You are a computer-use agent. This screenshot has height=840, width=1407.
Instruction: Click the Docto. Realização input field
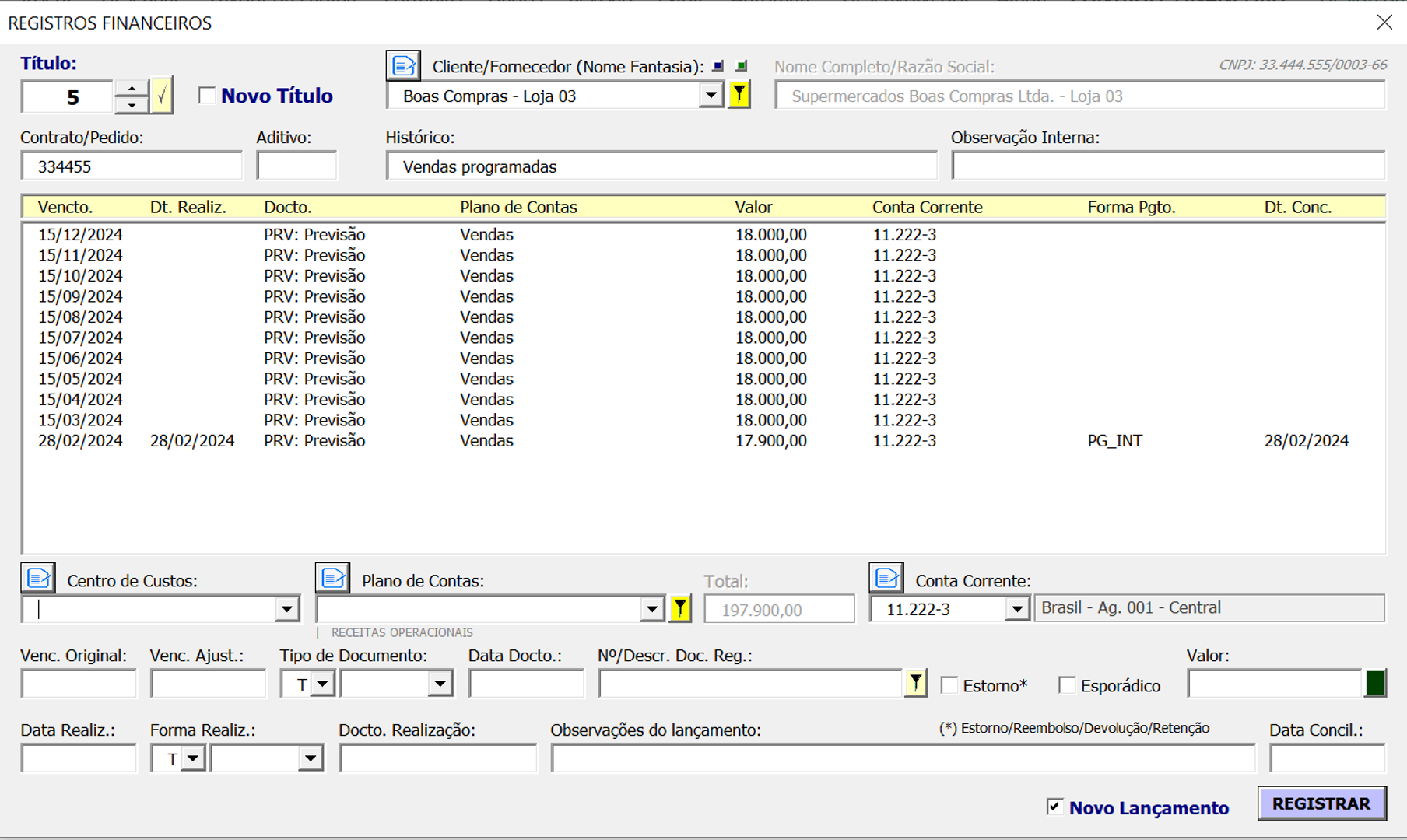(438, 758)
